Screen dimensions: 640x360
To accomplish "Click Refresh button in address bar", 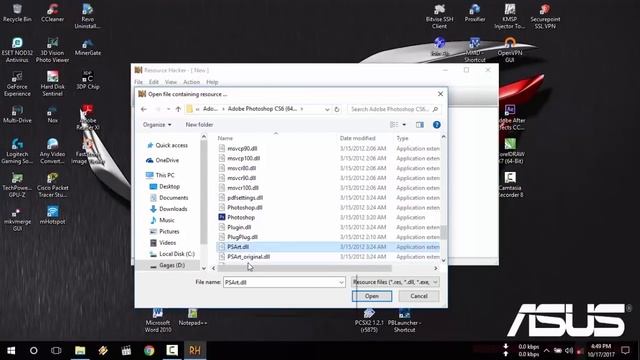I will [337, 109].
